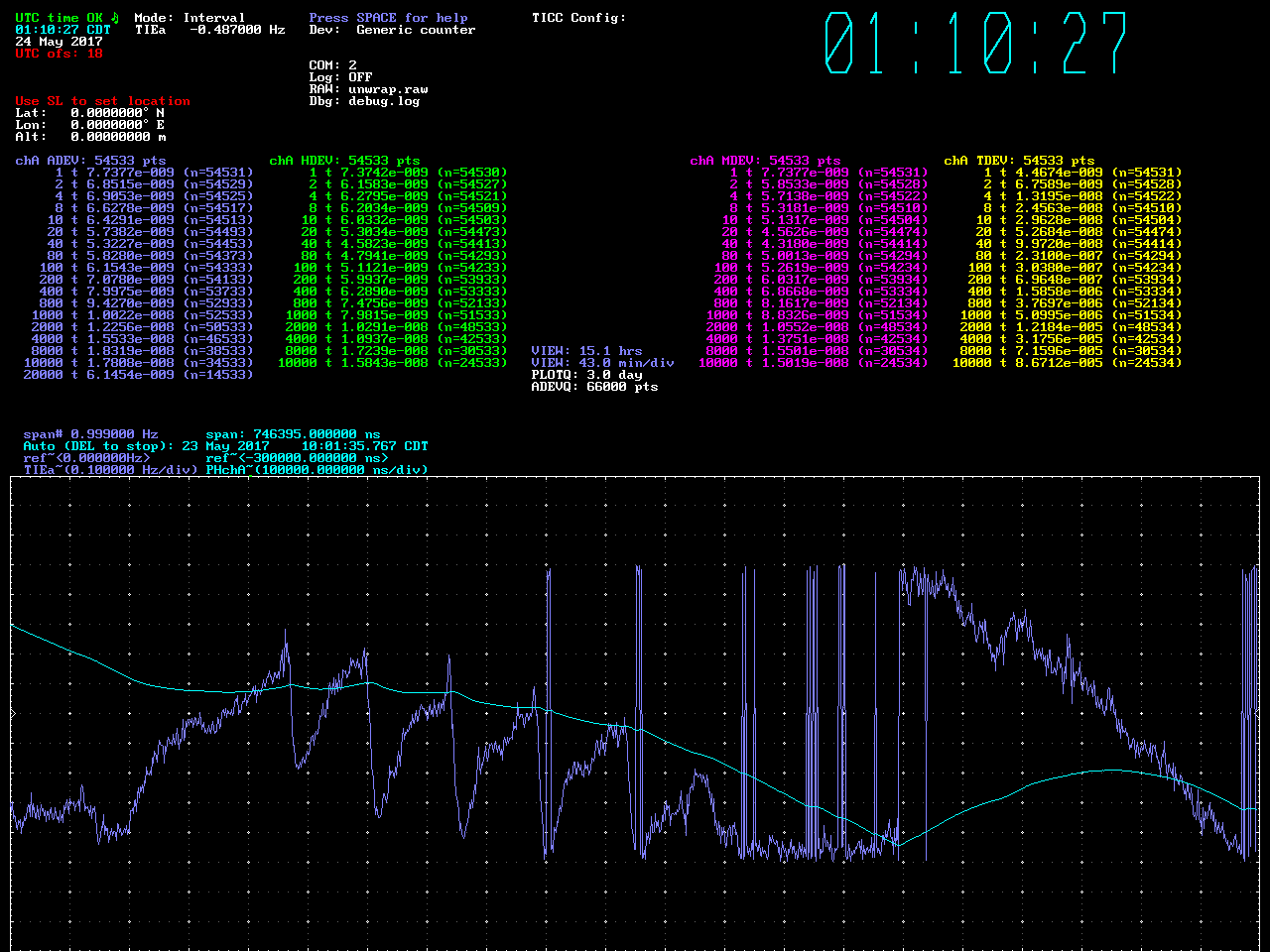Click the 'PLOTQ: 3.0 day' line

click(586, 375)
